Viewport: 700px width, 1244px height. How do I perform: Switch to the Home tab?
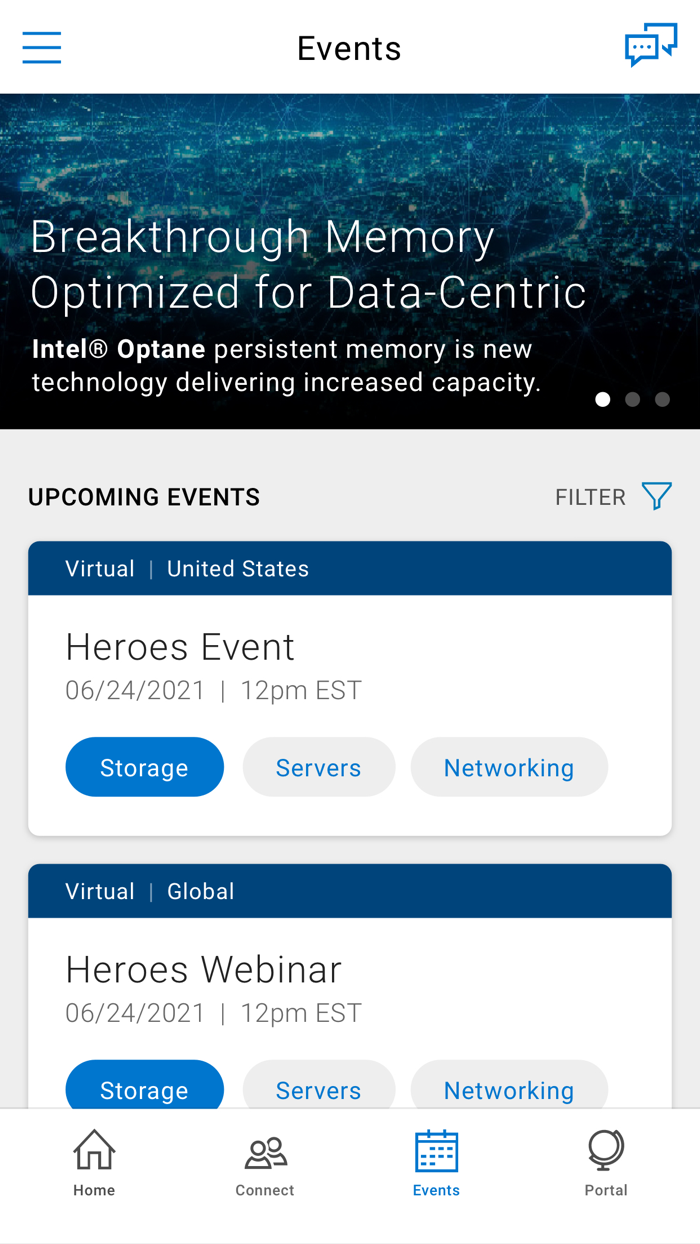pos(93,1163)
